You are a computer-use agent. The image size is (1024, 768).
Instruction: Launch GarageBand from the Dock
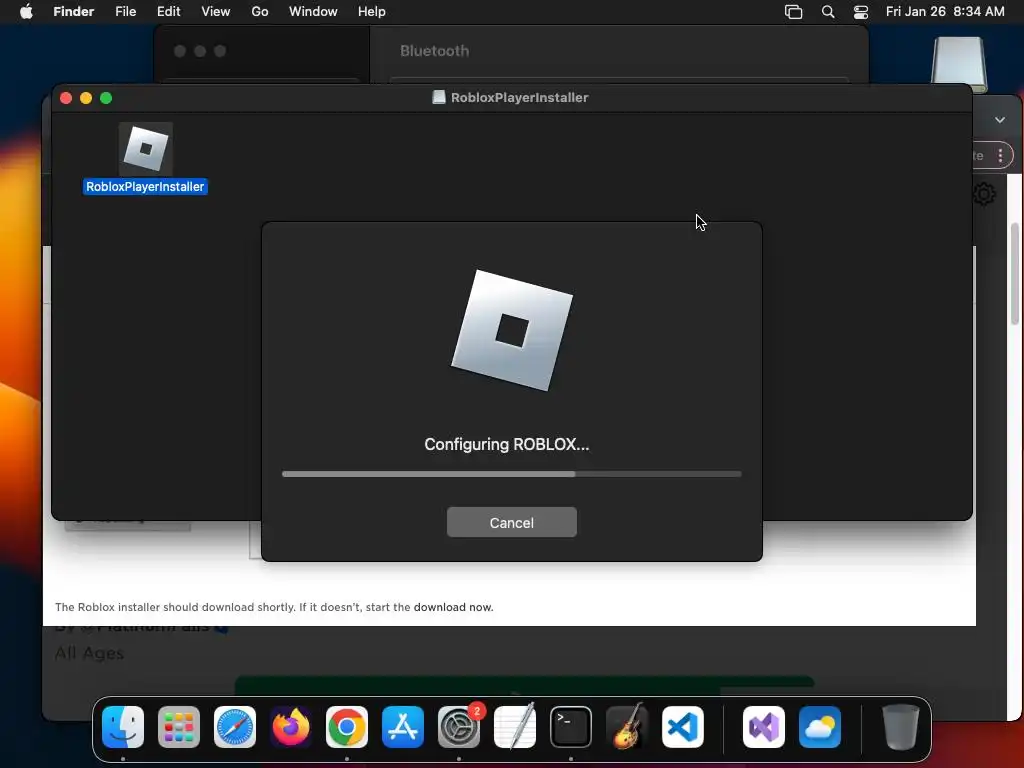[x=627, y=727]
